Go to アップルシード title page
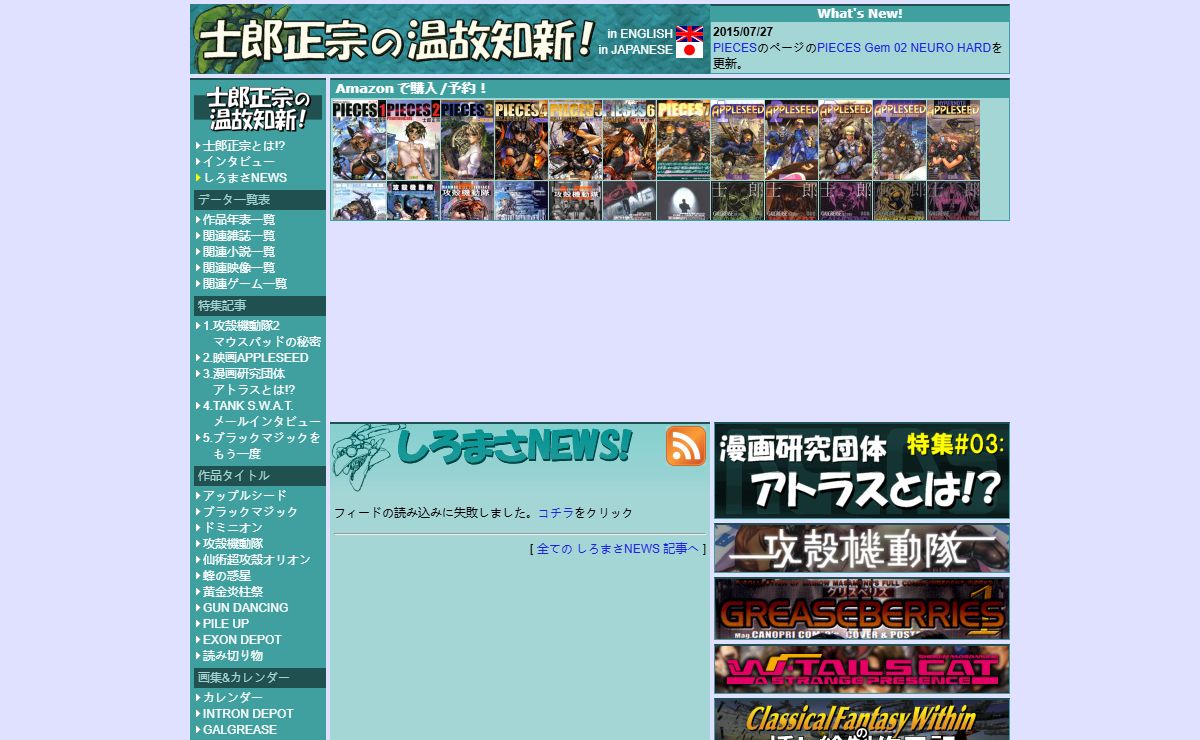This screenshot has width=1200, height=740. [244, 496]
